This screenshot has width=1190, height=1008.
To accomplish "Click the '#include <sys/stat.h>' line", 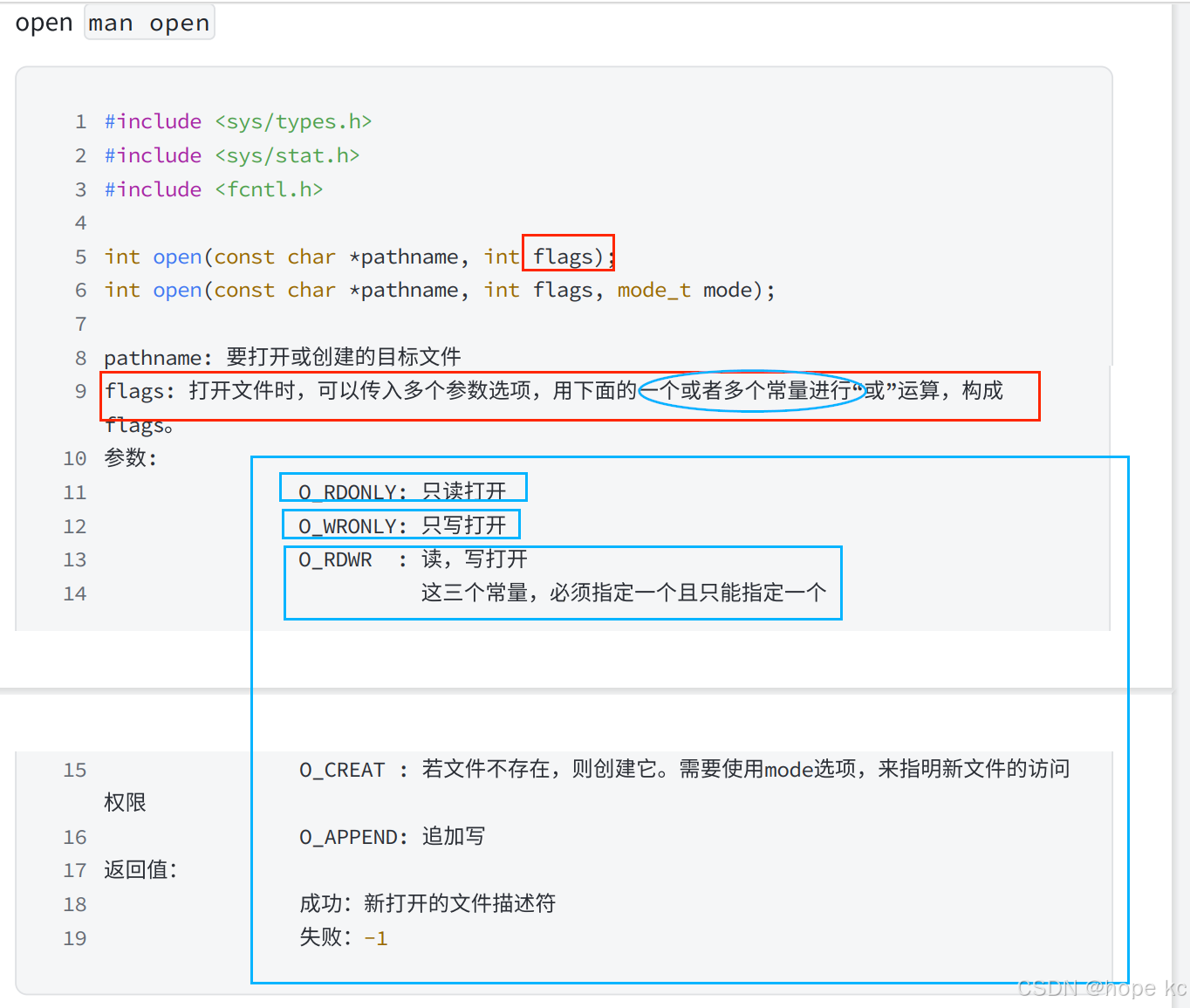I will pos(232,155).
